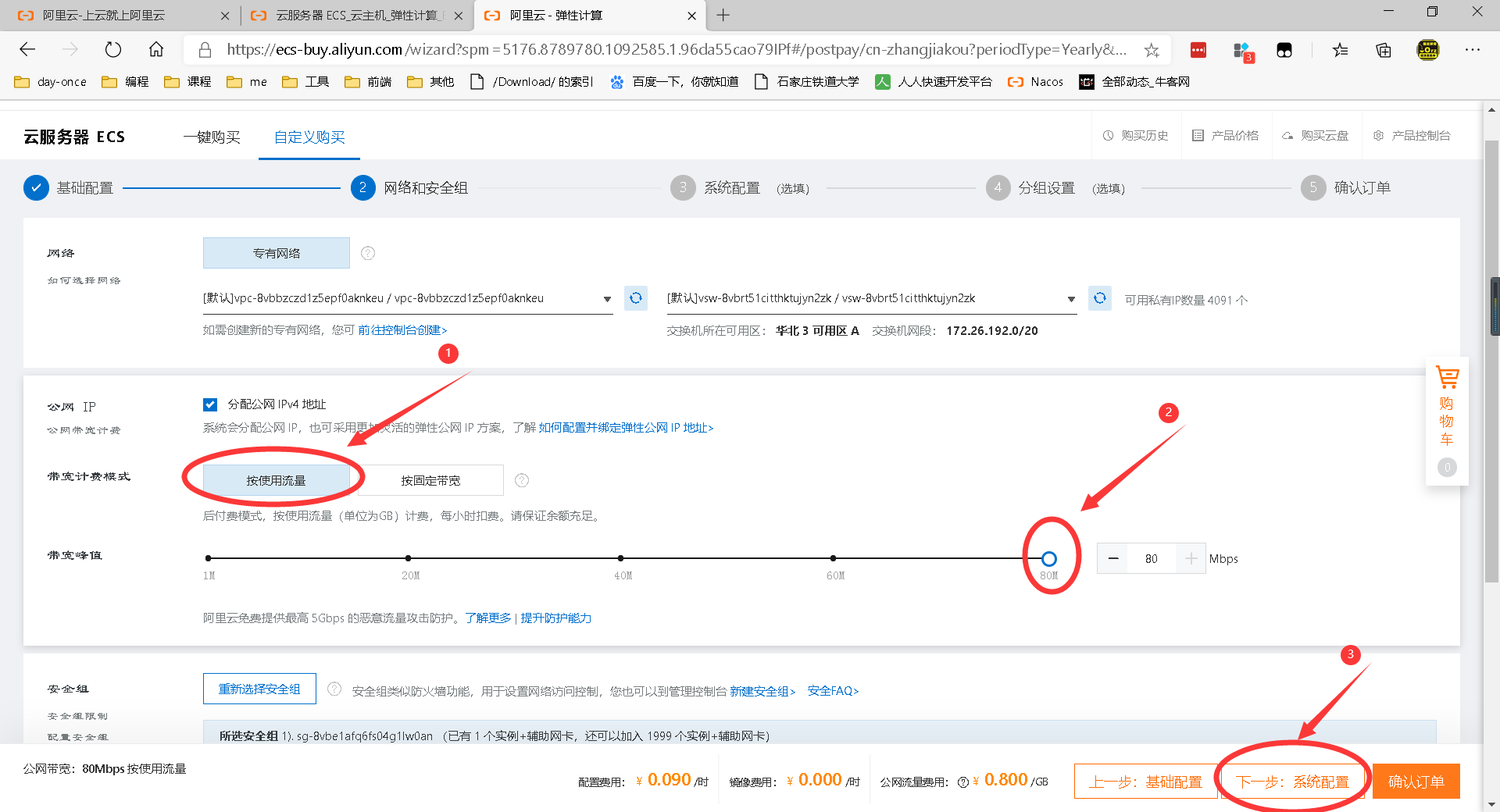The height and width of the screenshot is (812, 1500).
Task: Click help icon next to 按固定带宽
Action: [x=522, y=480]
